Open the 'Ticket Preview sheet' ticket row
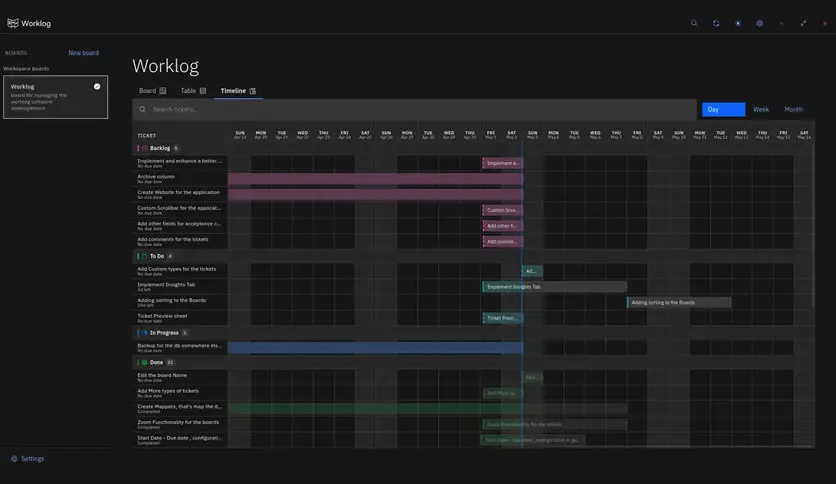Screen dimensions: 836x484 click(180, 318)
